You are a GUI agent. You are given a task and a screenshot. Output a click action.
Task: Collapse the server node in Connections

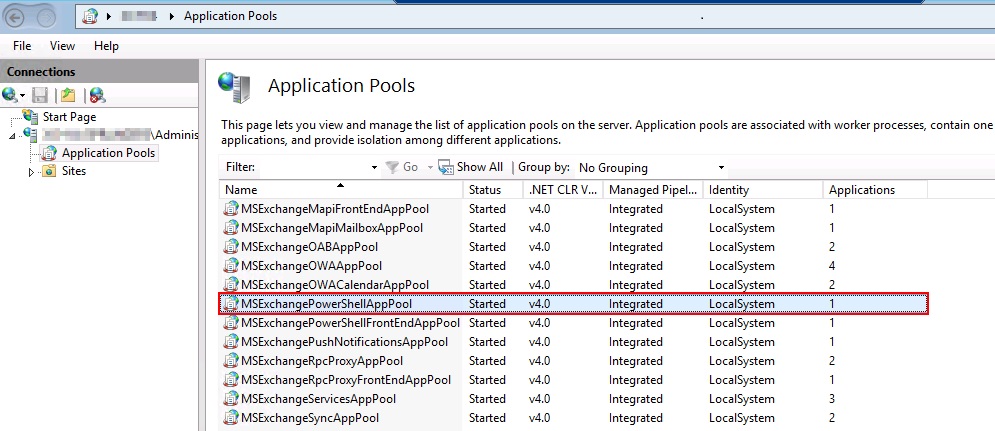tap(13, 135)
